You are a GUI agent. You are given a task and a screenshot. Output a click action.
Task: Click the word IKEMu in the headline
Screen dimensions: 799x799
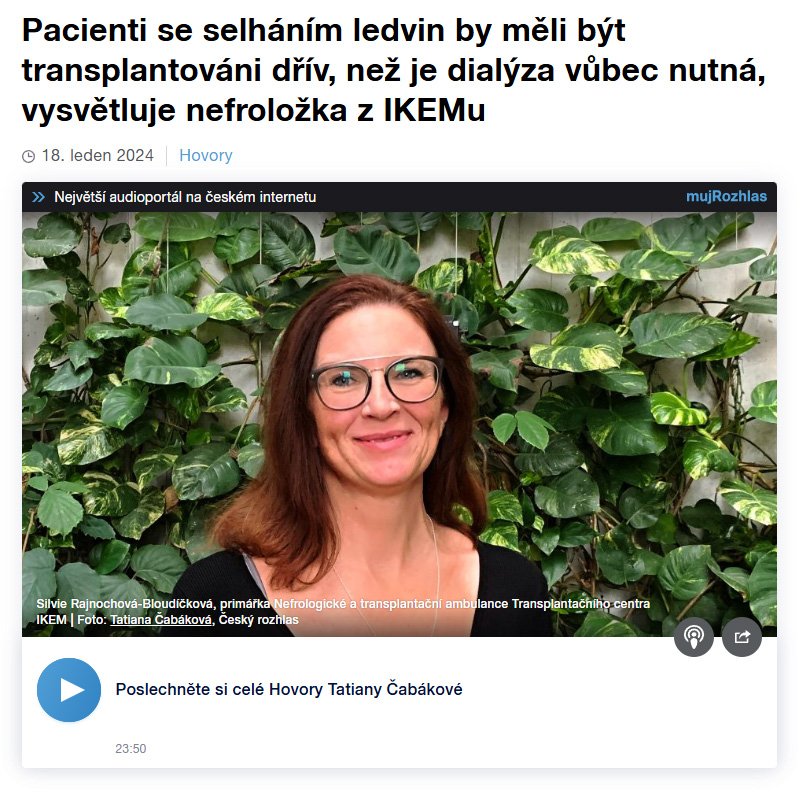[x=434, y=110]
